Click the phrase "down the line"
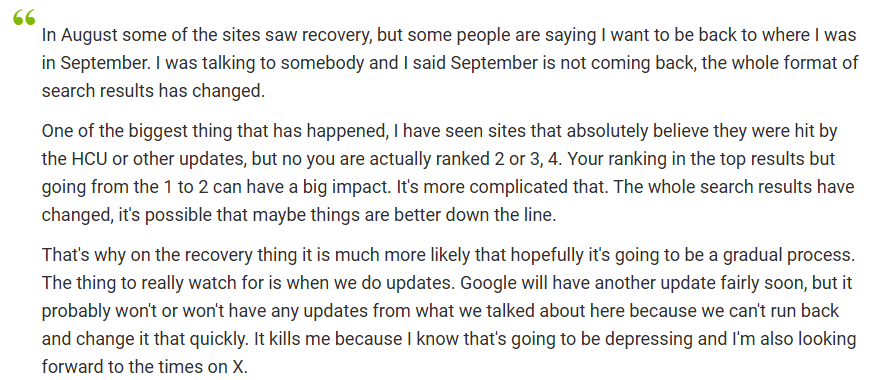The image size is (878, 380). point(505,215)
